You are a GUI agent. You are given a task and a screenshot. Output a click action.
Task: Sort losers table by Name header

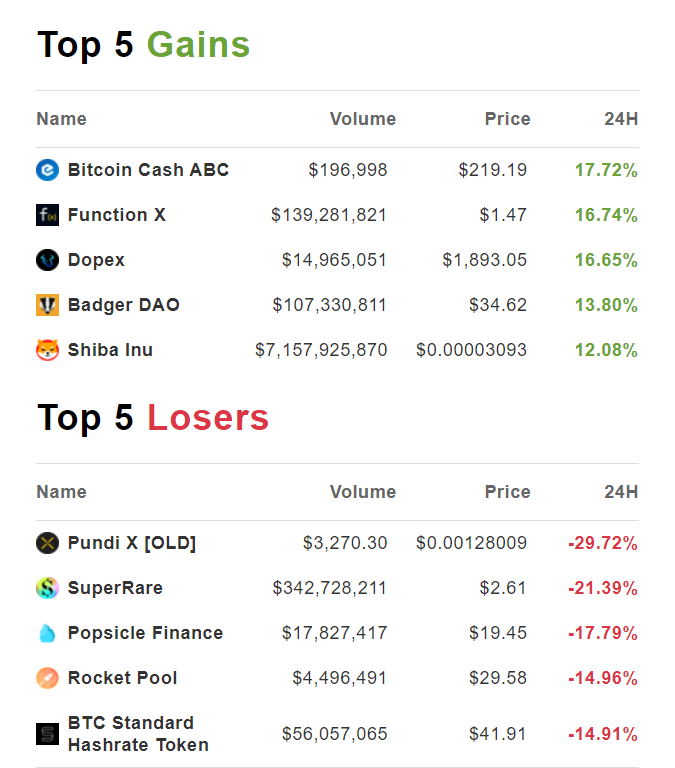pos(61,492)
